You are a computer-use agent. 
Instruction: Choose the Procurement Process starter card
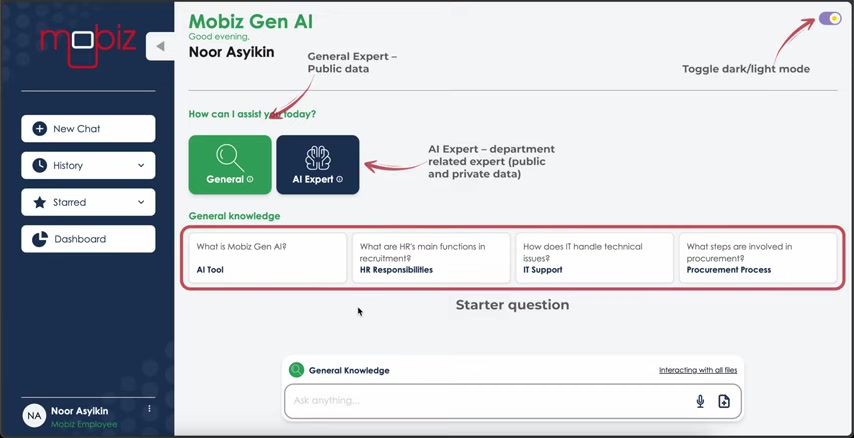pos(758,258)
